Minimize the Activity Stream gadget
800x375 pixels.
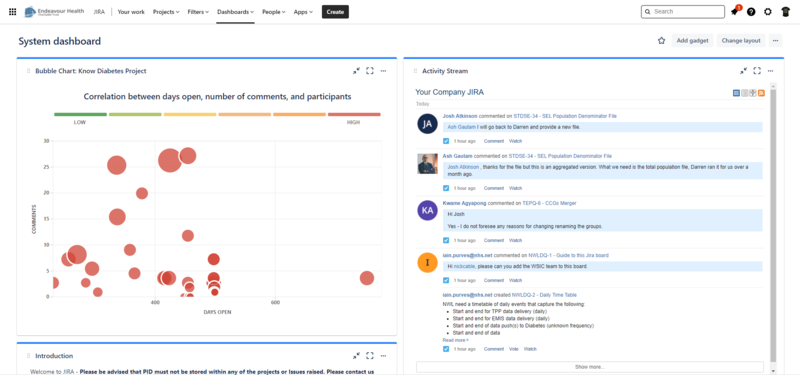(743, 71)
